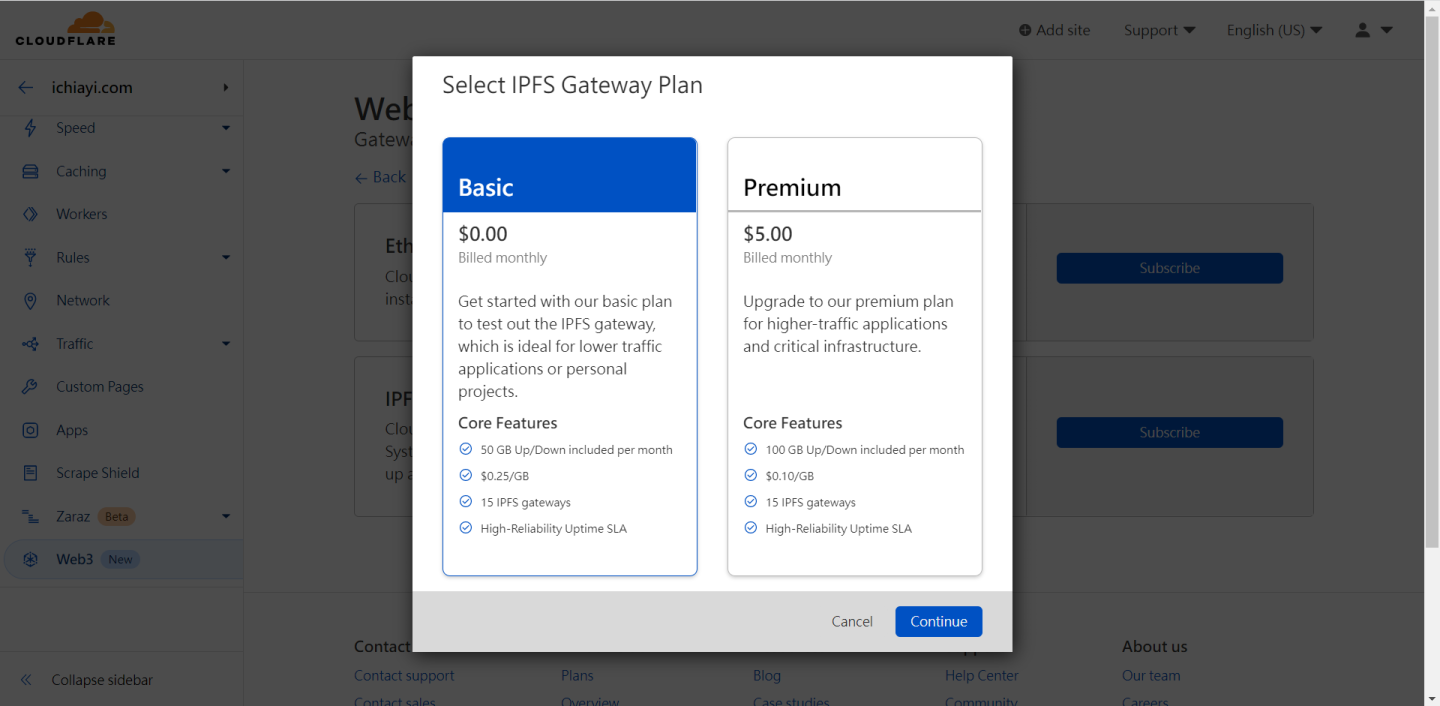Choose the Premium plan card
The height and width of the screenshot is (706, 1440).
pyautogui.click(x=855, y=357)
